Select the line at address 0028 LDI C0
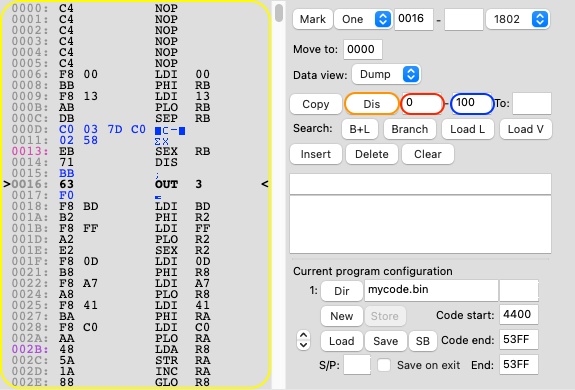The height and width of the screenshot is (390, 575). point(136,327)
